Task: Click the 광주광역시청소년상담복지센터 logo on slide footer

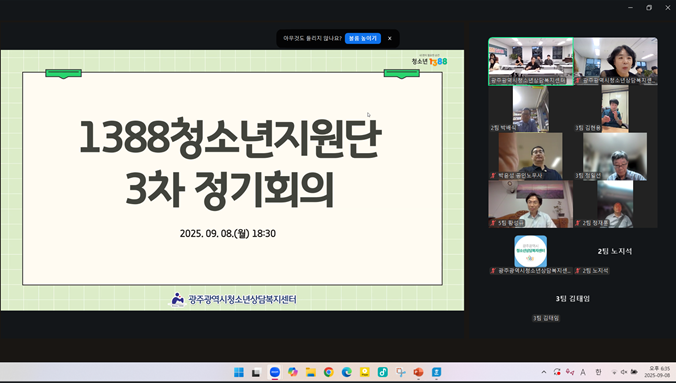Action: 233,299
